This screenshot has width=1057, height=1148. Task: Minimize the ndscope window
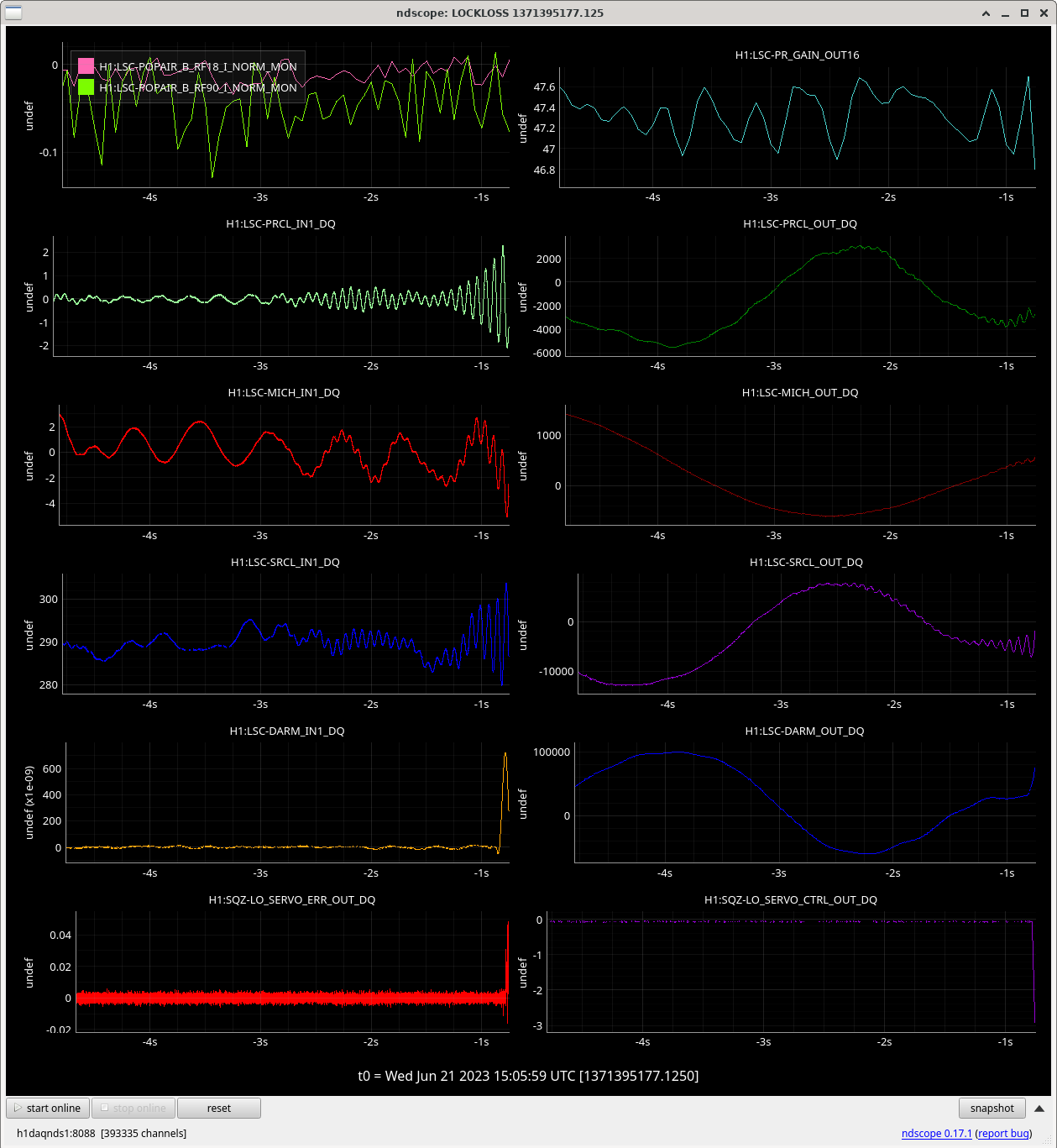[1005, 13]
